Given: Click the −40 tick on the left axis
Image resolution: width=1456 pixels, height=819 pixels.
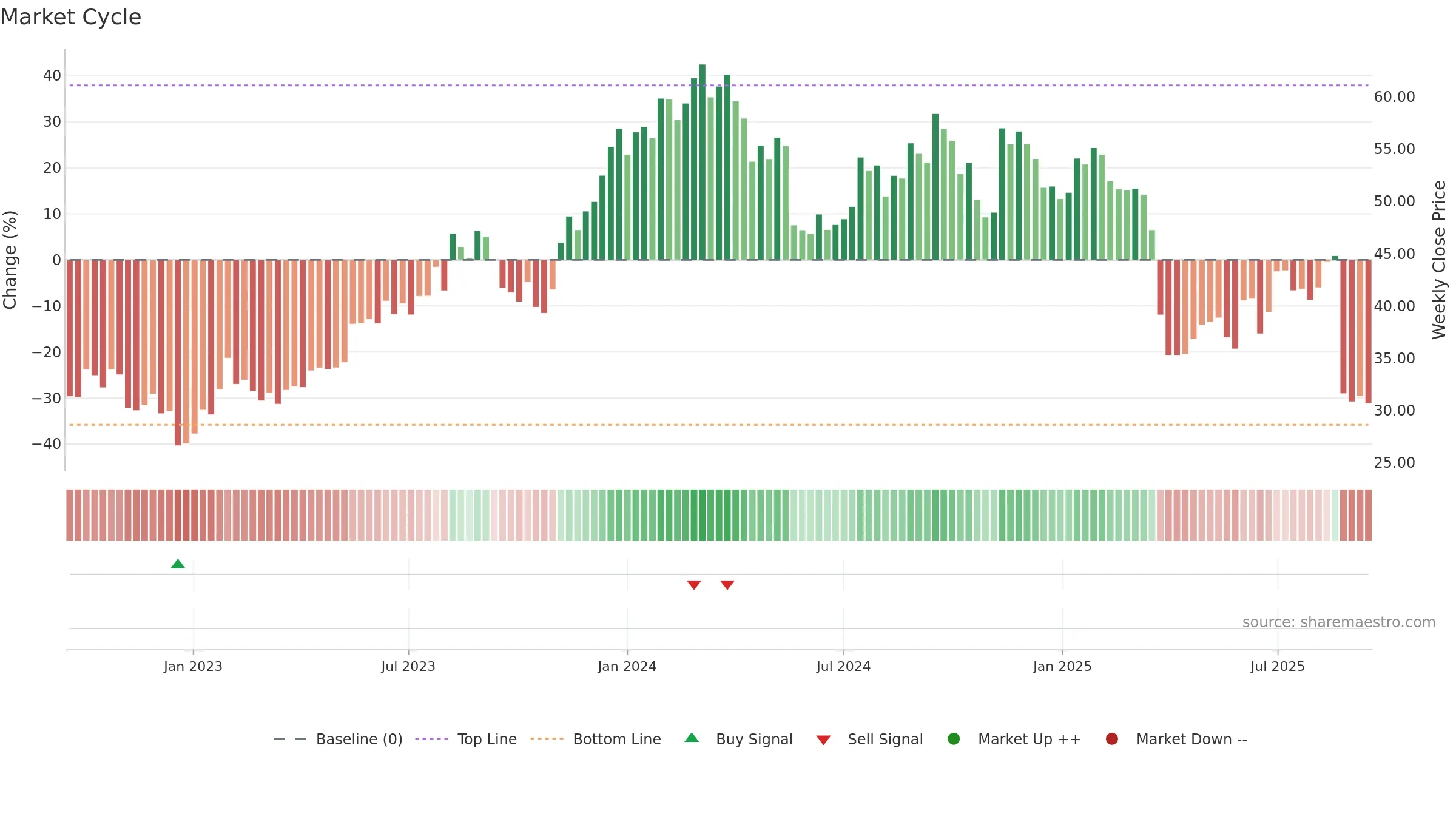Looking at the screenshot, I should click(47, 444).
